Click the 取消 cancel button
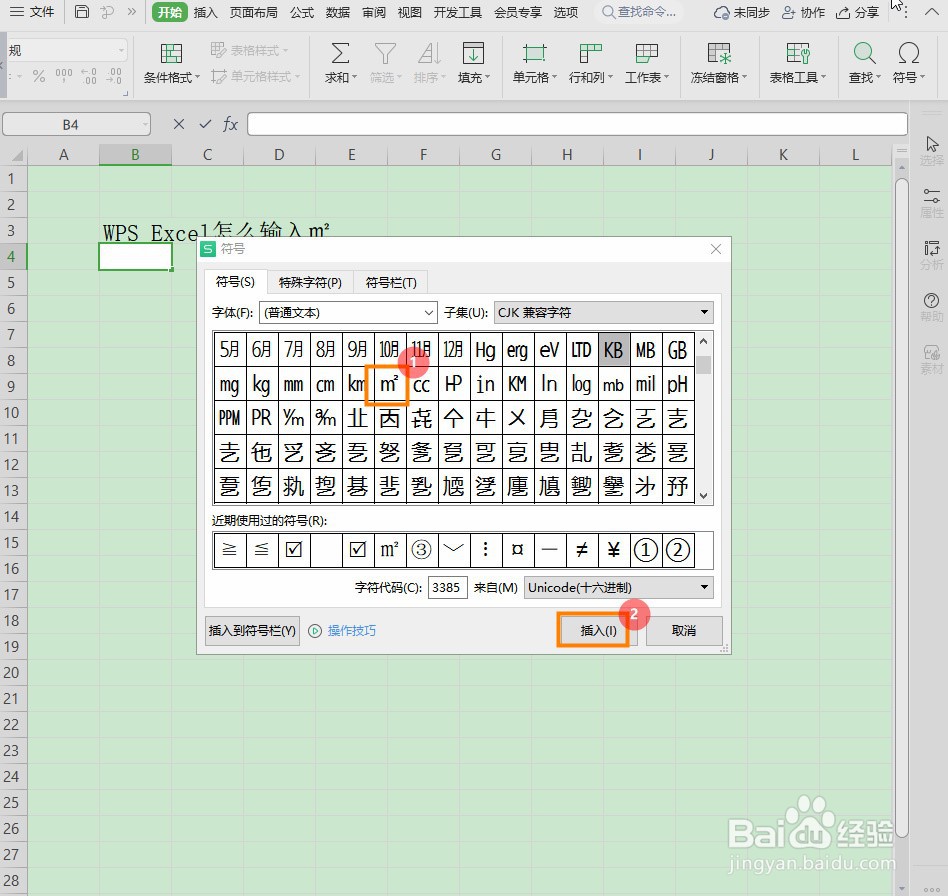Viewport: 948px width, 896px height. click(684, 631)
